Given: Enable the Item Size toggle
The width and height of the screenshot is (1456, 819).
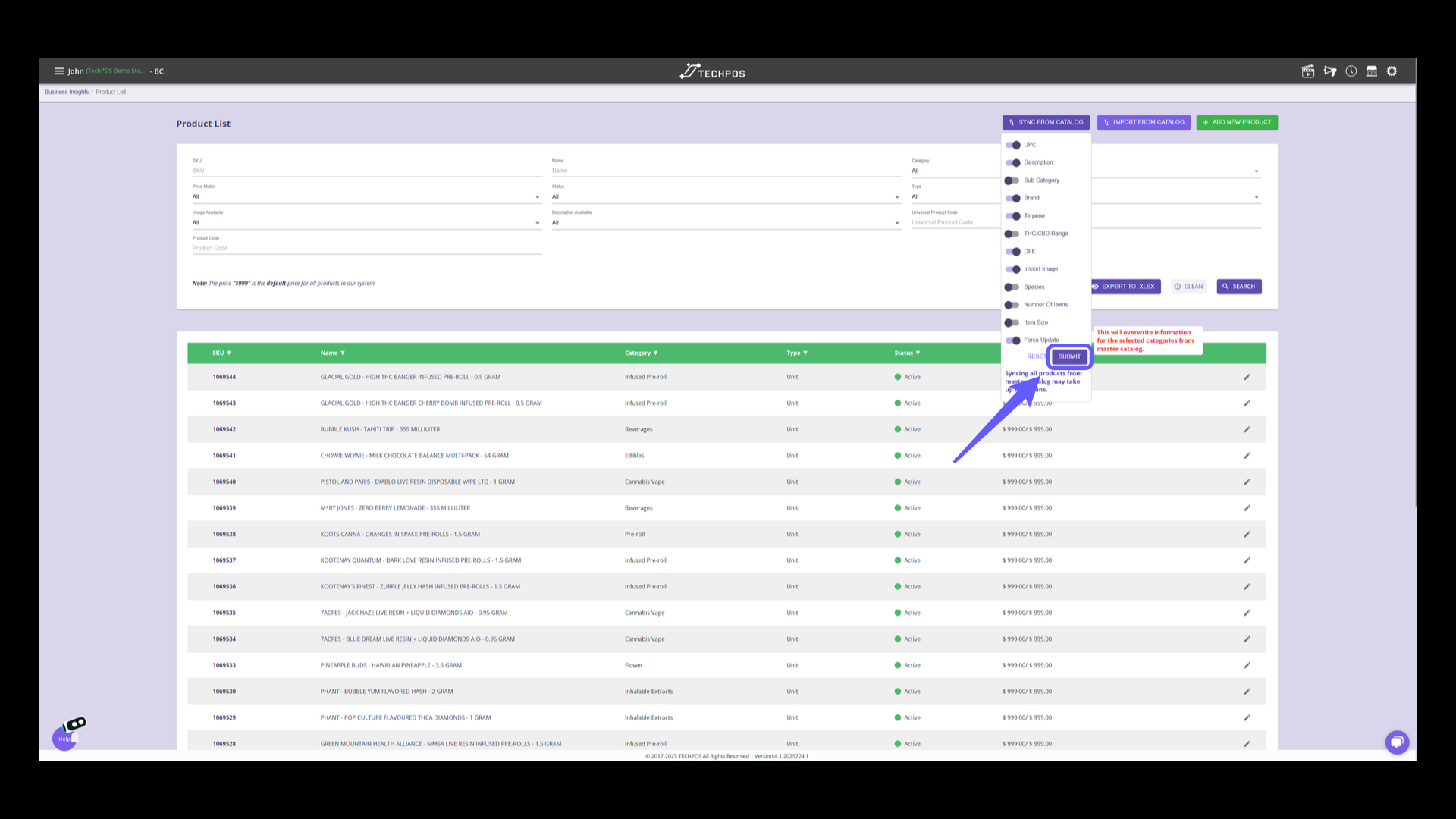Looking at the screenshot, I should pyautogui.click(x=1012, y=322).
